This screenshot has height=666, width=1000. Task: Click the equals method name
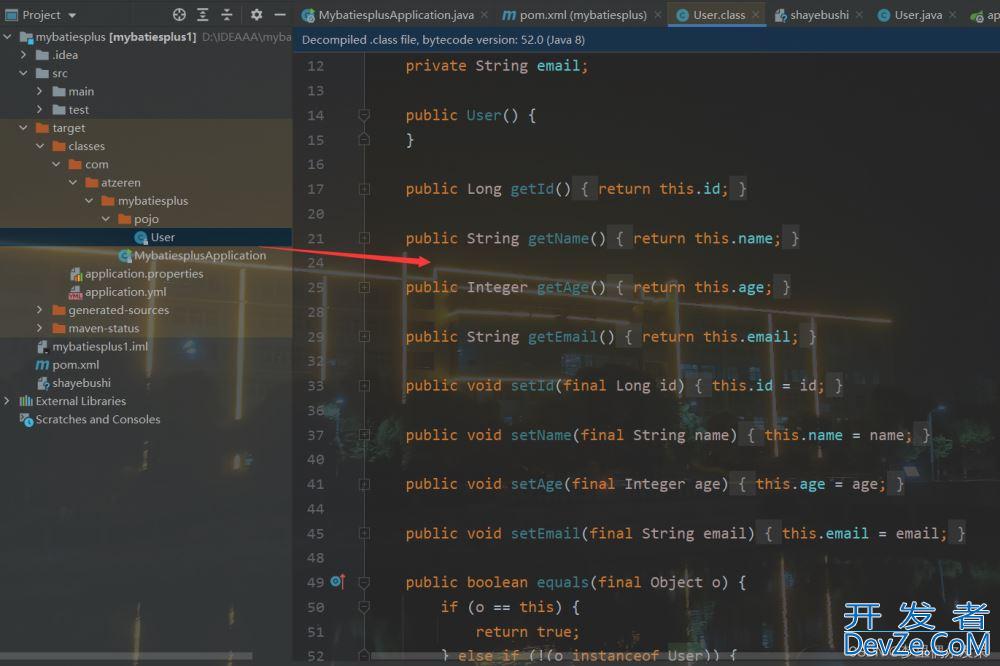[x=562, y=582]
